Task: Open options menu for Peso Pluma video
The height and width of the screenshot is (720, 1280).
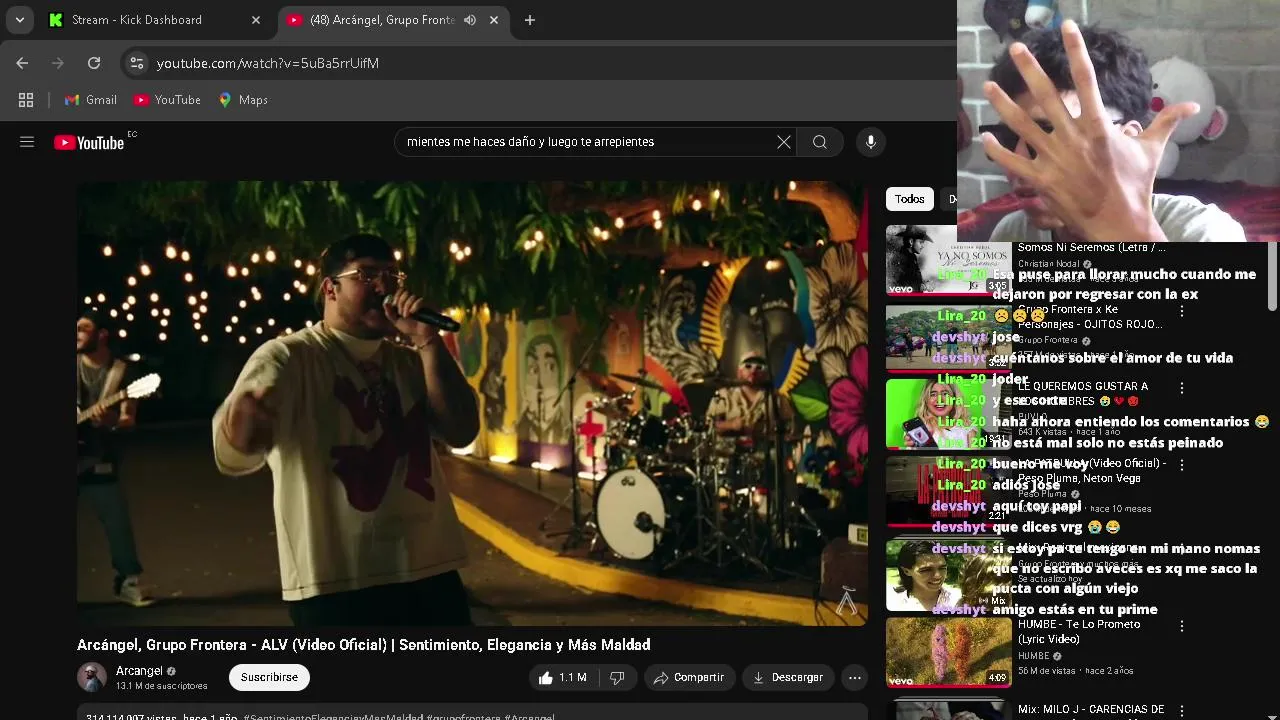Action: (1182, 465)
